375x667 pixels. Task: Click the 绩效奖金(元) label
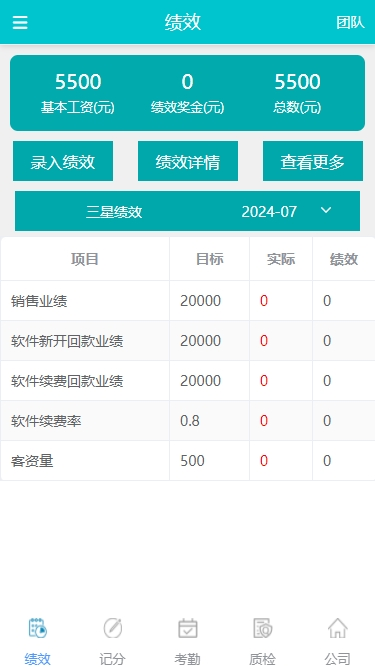188,107
